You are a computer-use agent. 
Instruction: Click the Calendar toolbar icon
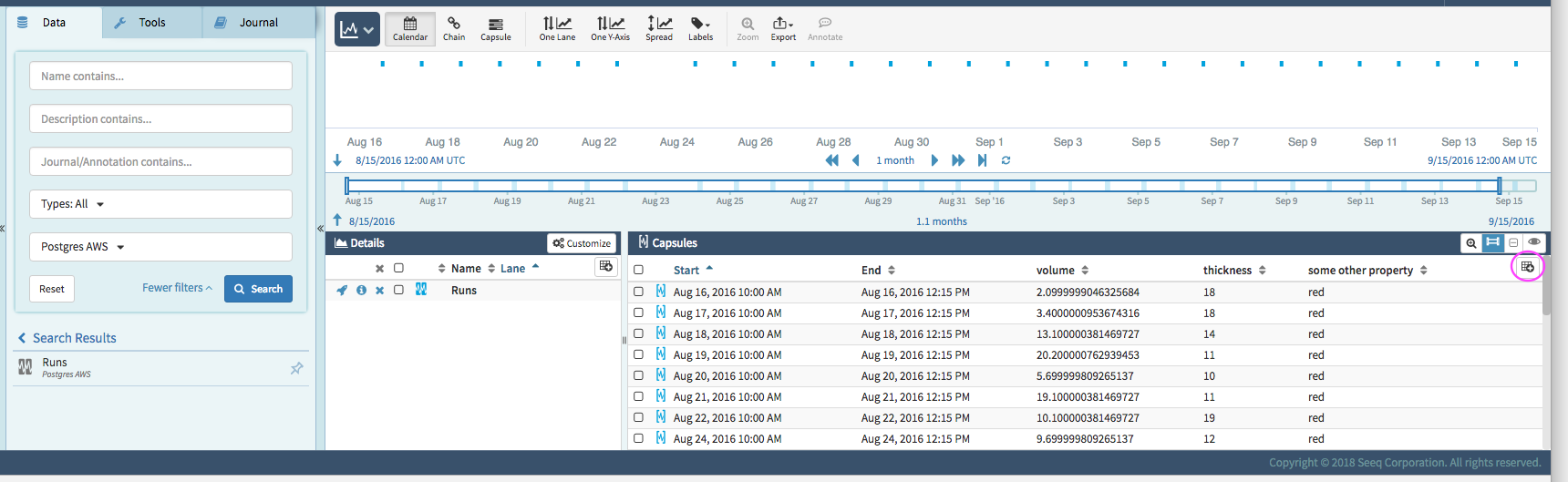(410, 29)
